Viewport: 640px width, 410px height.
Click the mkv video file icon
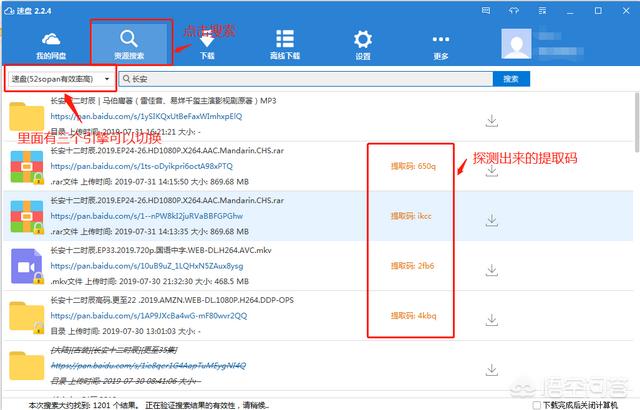click(27, 266)
